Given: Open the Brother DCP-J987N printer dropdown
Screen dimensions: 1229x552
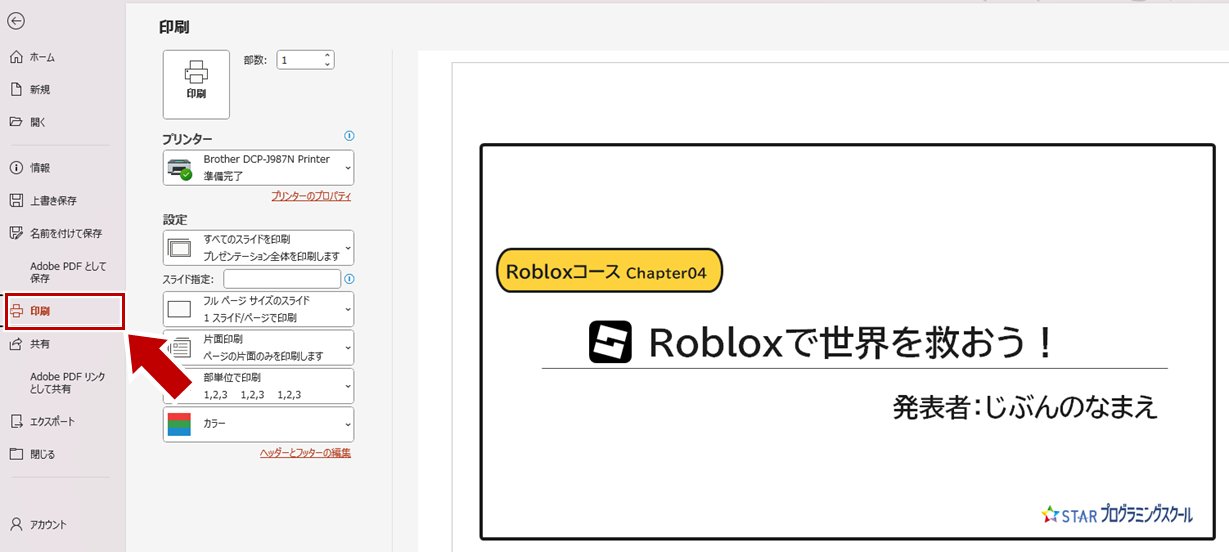Looking at the screenshot, I should [x=258, y=168].
